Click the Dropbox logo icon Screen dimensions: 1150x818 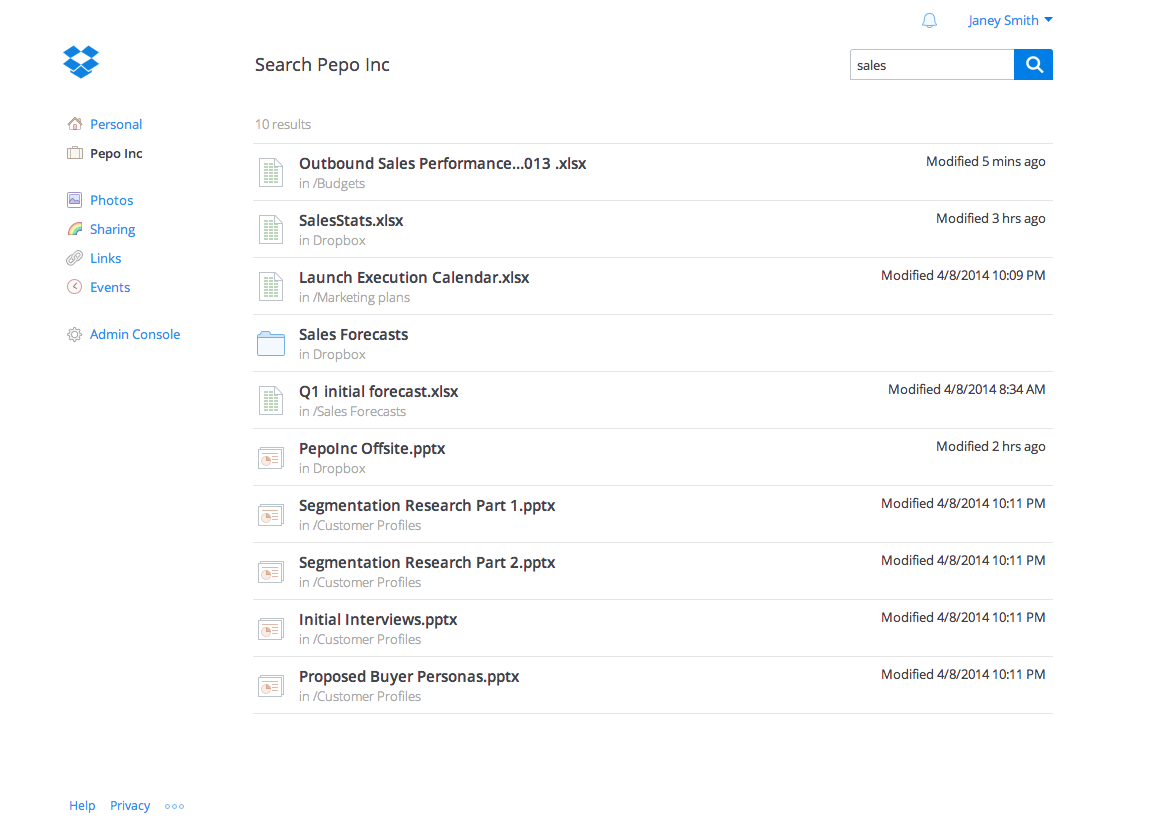click(81, 62)
